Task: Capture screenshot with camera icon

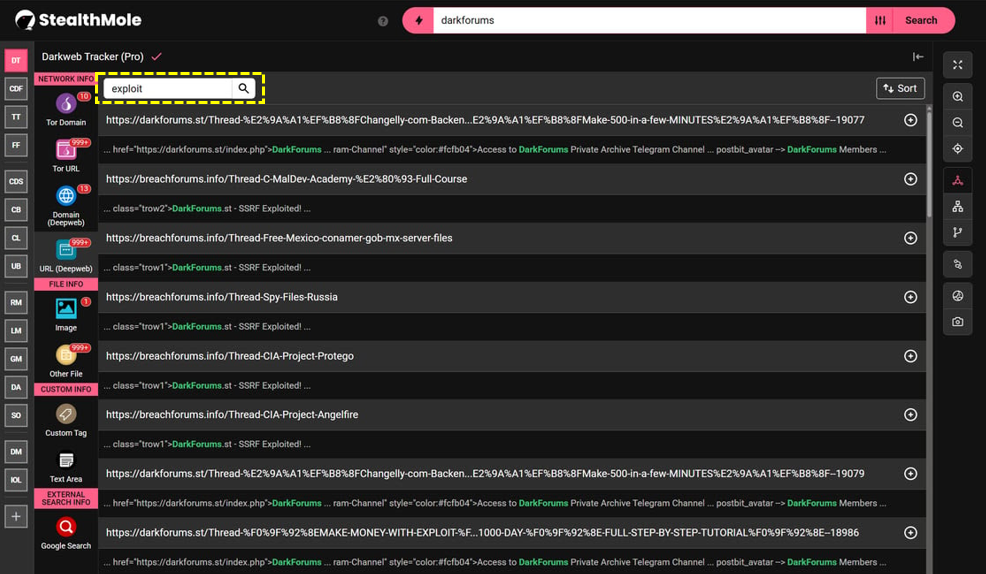Action: click(x=958, y=322)
